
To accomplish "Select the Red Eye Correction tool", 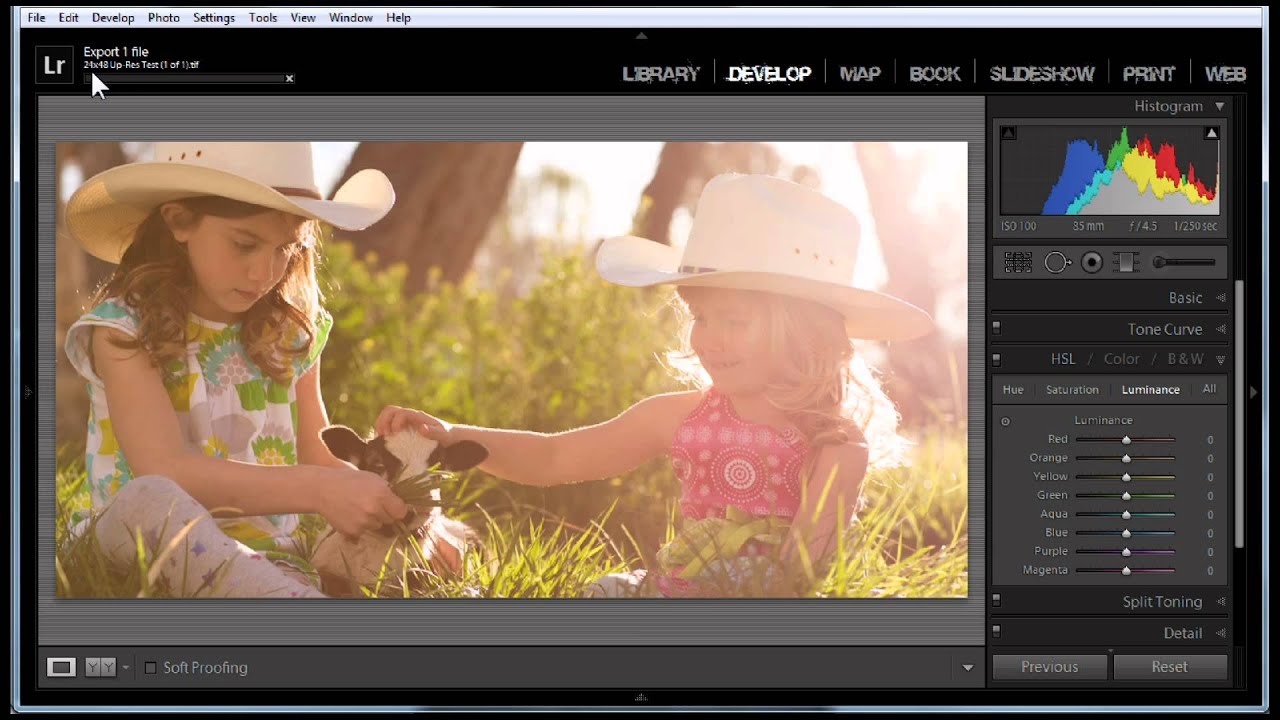I will (1092, 262).
